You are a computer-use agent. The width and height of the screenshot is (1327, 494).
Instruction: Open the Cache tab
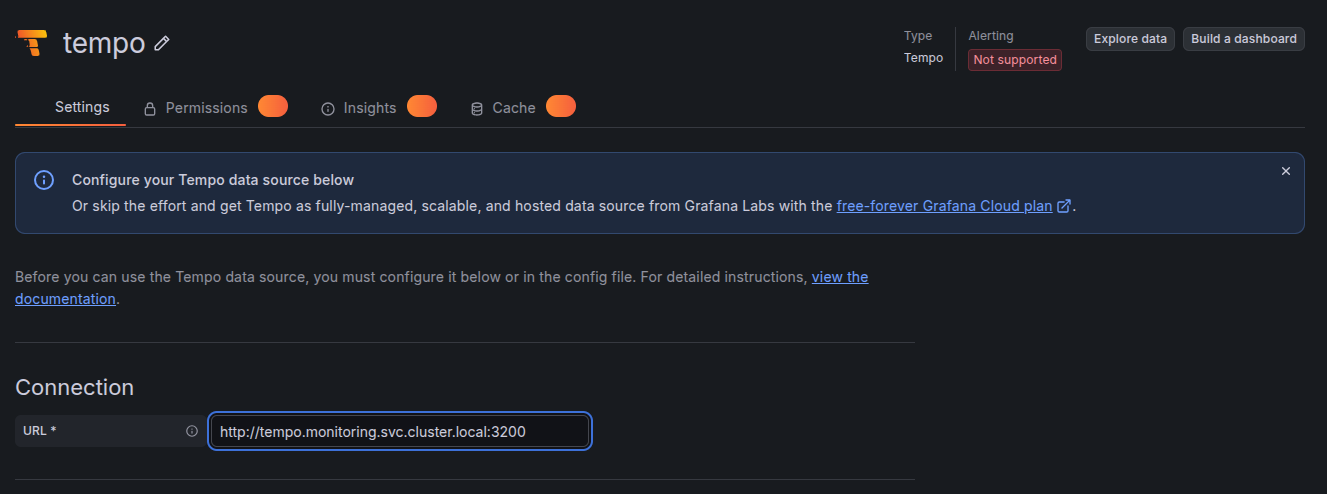pyautogui.click(x=514, y=108)
